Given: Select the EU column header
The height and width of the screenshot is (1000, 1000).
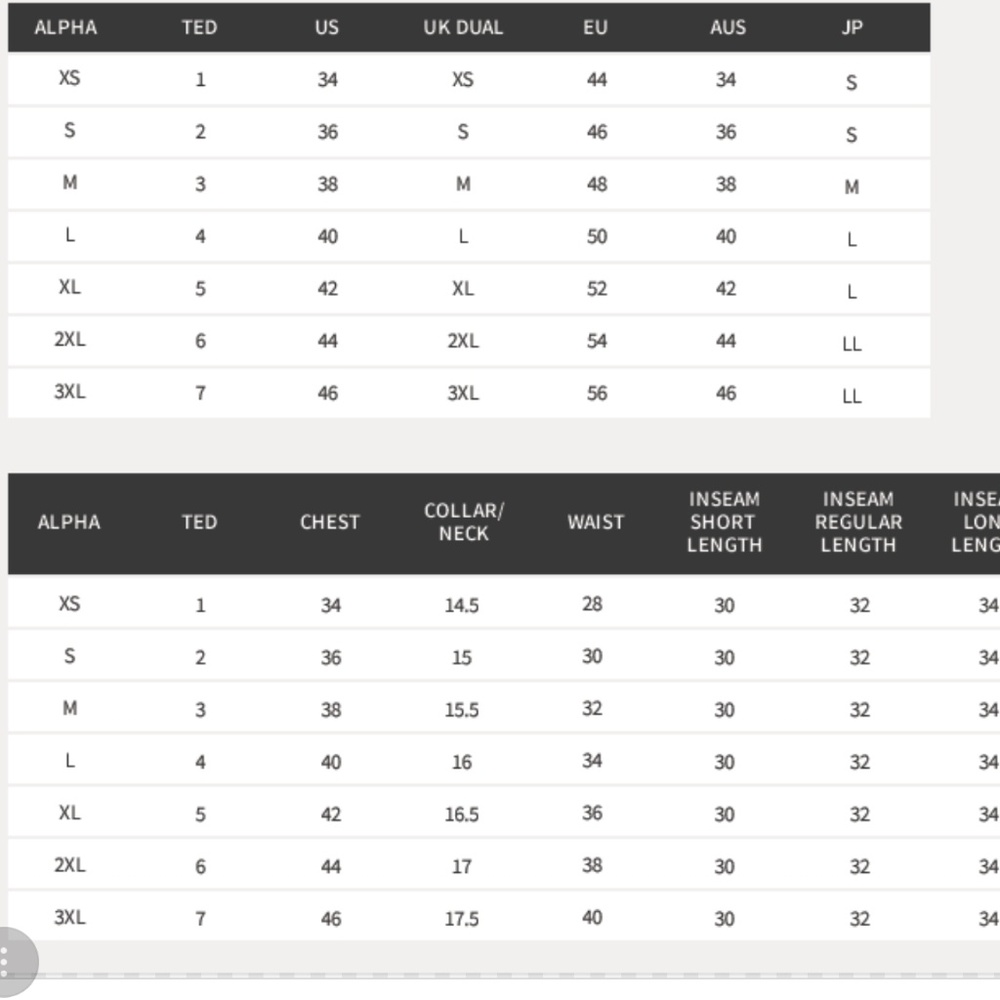Looking at the screenshot, I should (x=595, y=28).
